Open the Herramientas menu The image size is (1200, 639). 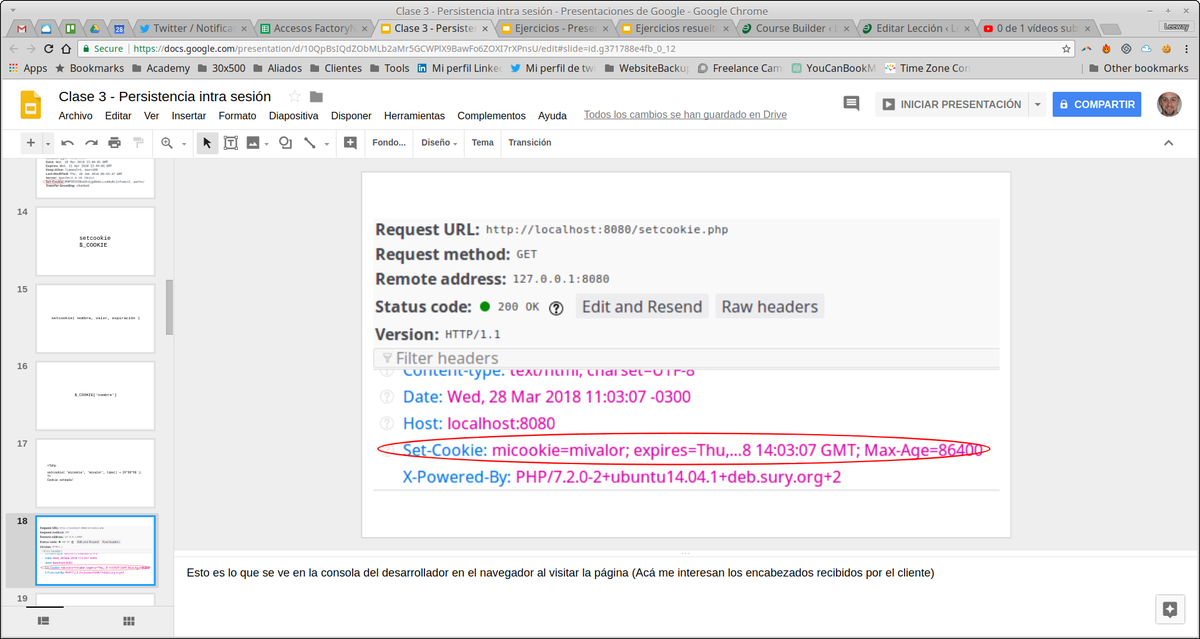click(415, 116)
